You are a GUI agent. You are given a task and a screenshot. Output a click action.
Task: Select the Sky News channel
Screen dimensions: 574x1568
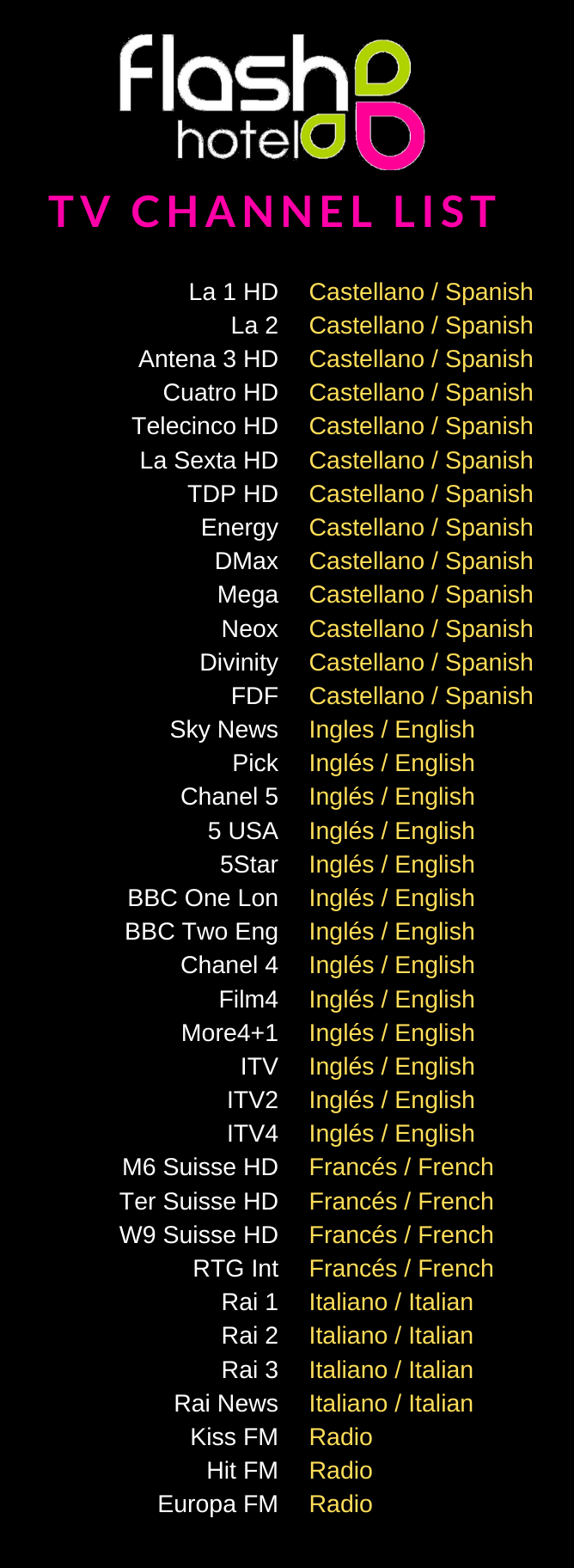(223, 730)
